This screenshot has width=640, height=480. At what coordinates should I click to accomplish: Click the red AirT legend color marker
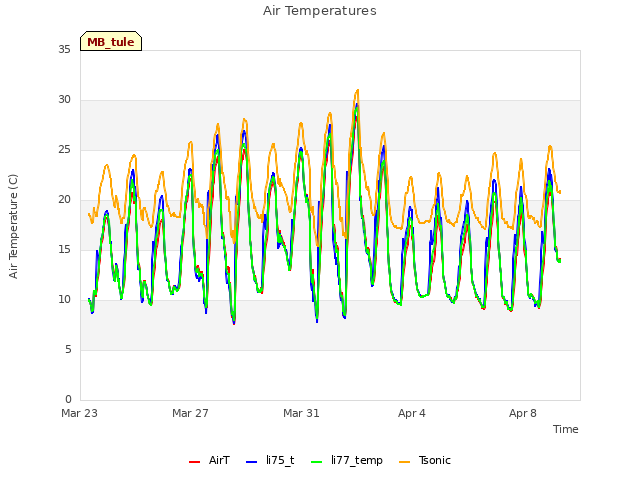tap(194, 462)
